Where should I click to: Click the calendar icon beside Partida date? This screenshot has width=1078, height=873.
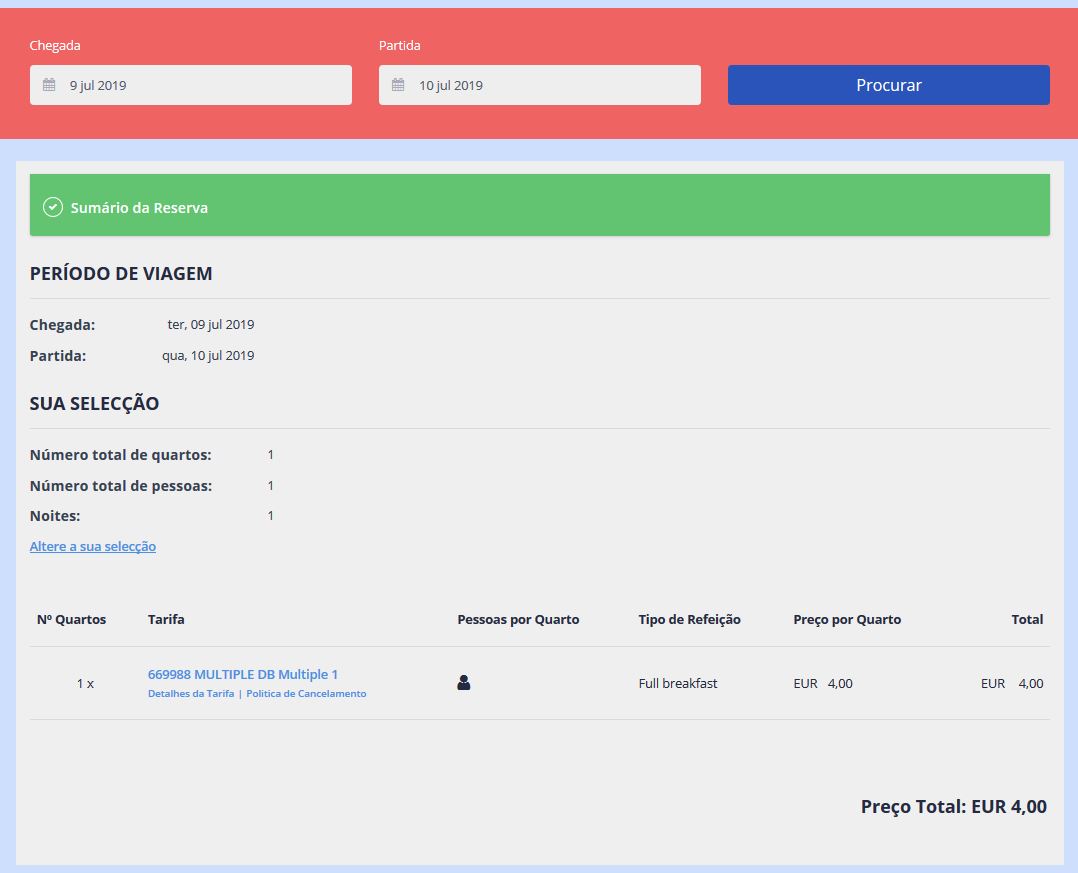click(396, 85)
